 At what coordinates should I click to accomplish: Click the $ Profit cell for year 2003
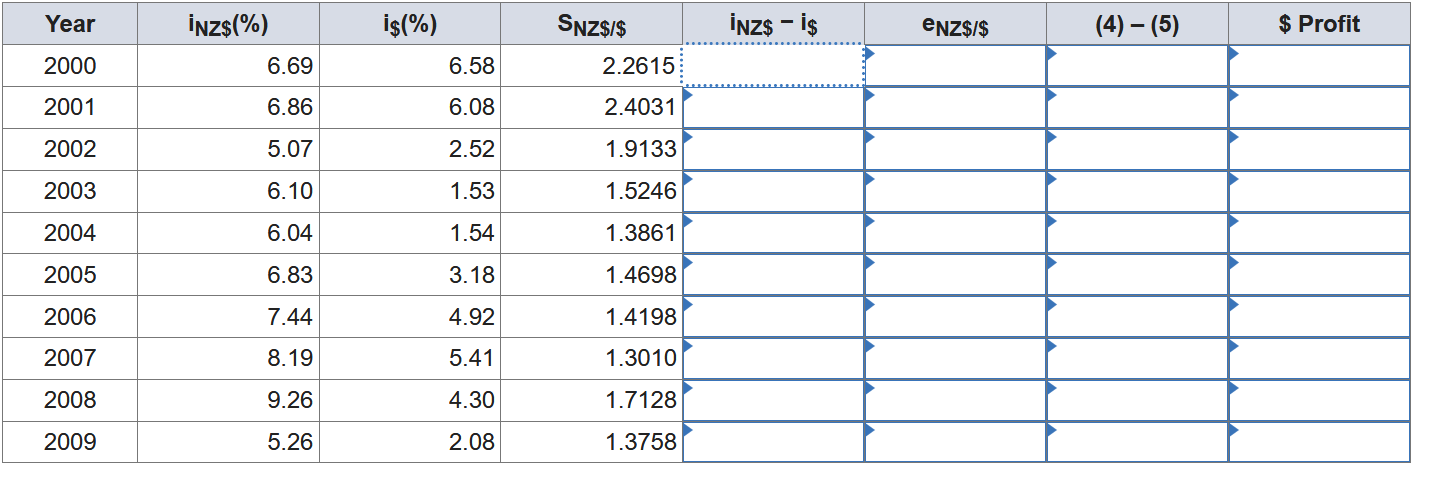tap(1319, 191)
